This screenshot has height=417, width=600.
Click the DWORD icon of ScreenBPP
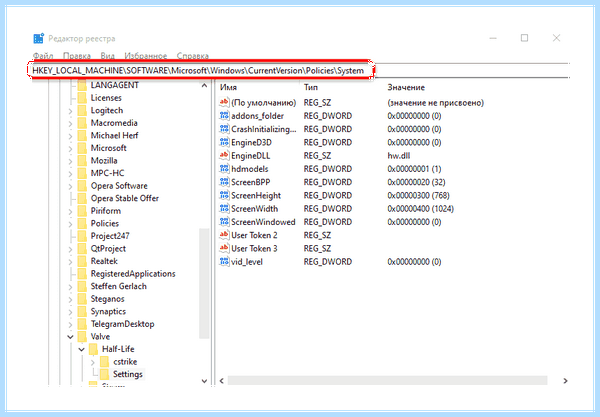click(224, 182)
